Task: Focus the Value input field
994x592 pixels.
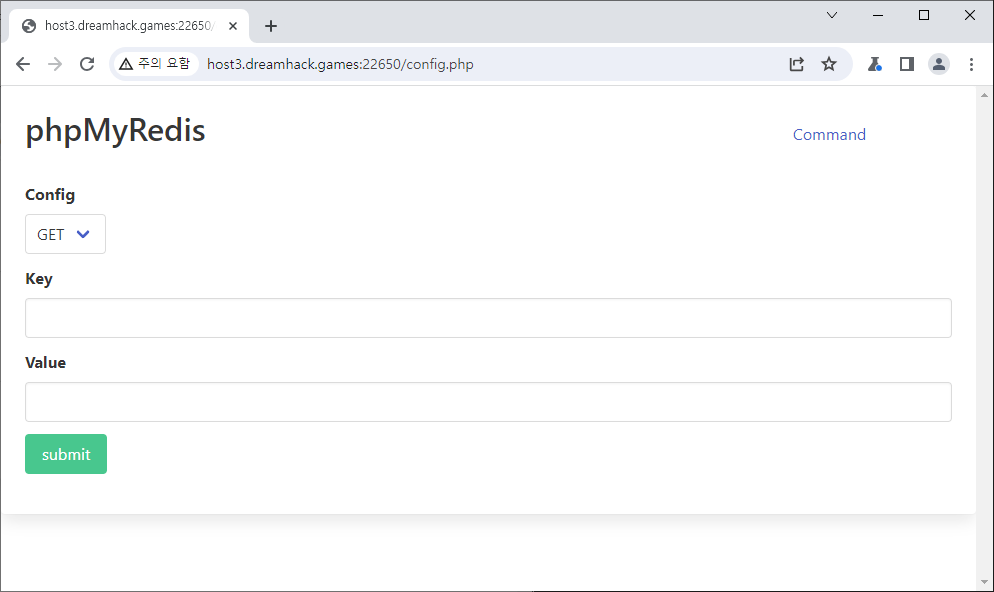Action: point(488,402)
